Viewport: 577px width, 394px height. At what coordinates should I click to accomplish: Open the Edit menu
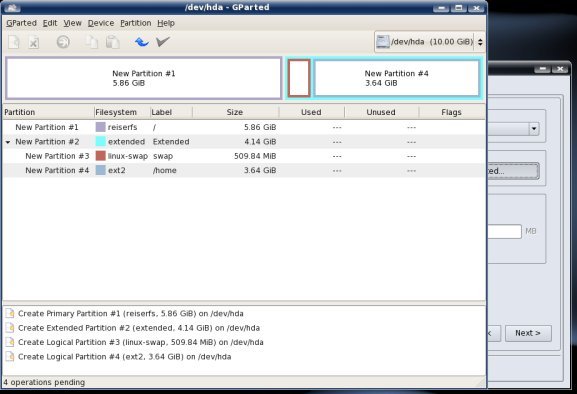coord(50,23)
